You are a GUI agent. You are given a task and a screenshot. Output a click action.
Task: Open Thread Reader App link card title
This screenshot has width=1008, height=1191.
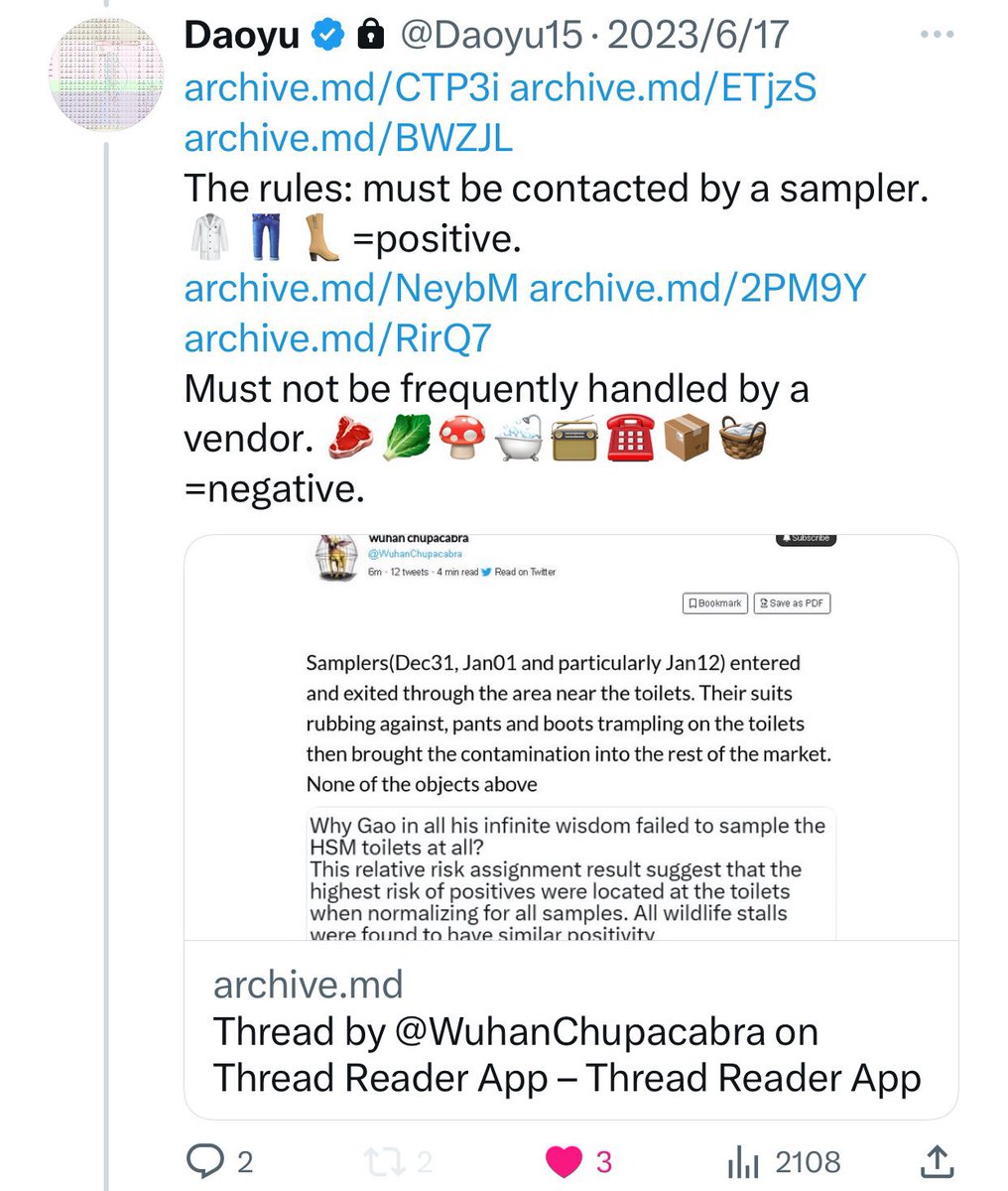click(567, 1054)
